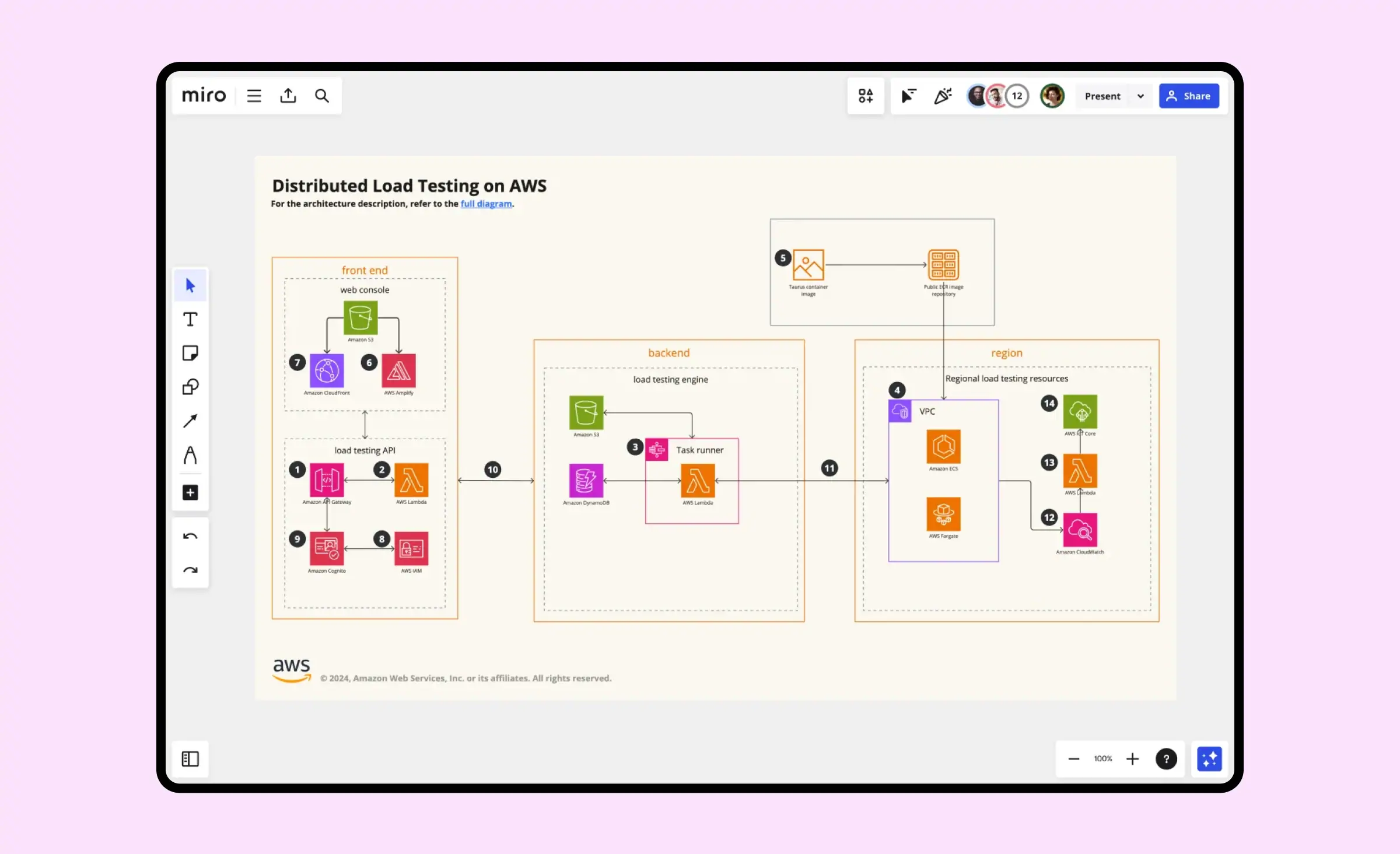The width and height of the screenshot is (1400, 854).
Task: Click the front end label
Action: point(365,270)
